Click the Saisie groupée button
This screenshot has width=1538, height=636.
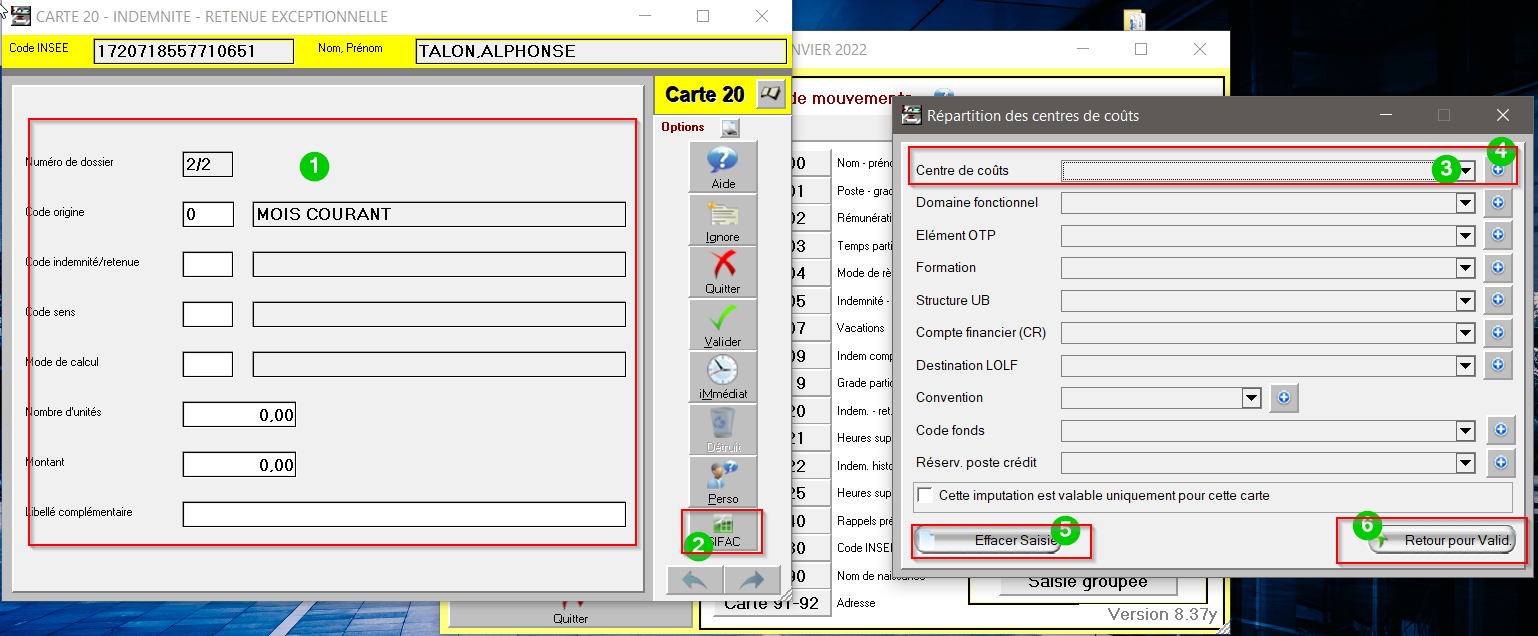(x=1073, y=582)
